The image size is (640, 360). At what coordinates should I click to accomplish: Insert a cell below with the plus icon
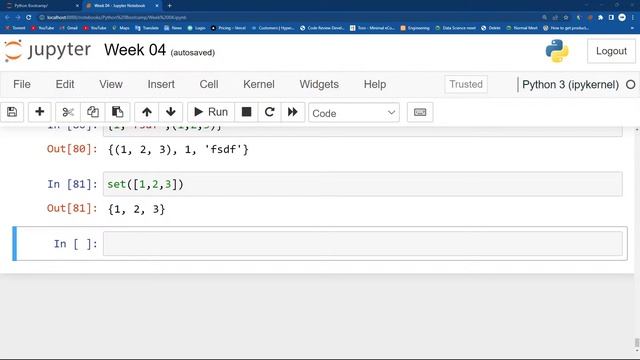click(x=40, y=112)
